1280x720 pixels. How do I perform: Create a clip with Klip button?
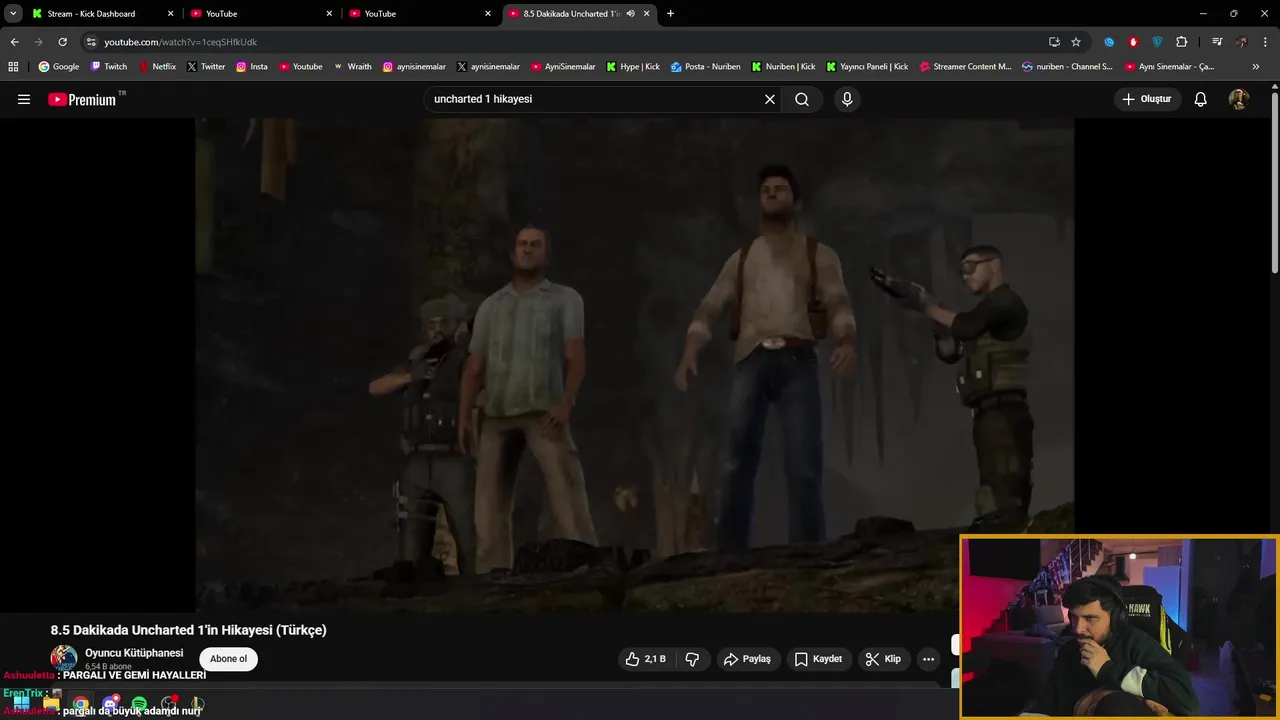pos(883,659)
